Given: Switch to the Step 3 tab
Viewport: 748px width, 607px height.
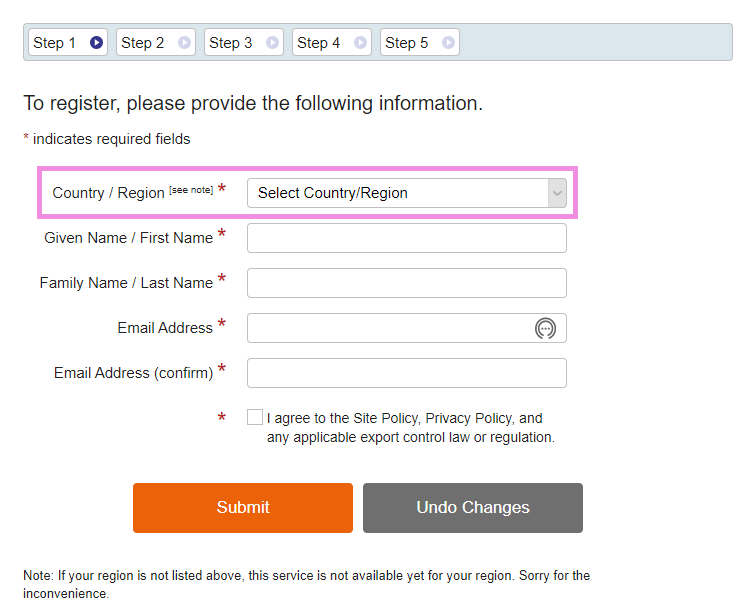Looking at the screenshot, I should (230, 43).
